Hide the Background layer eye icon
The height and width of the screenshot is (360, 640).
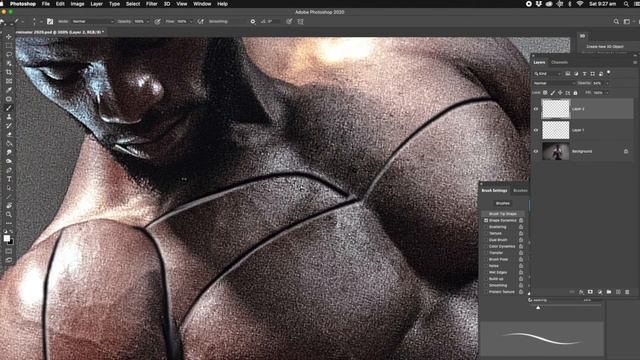536,151
